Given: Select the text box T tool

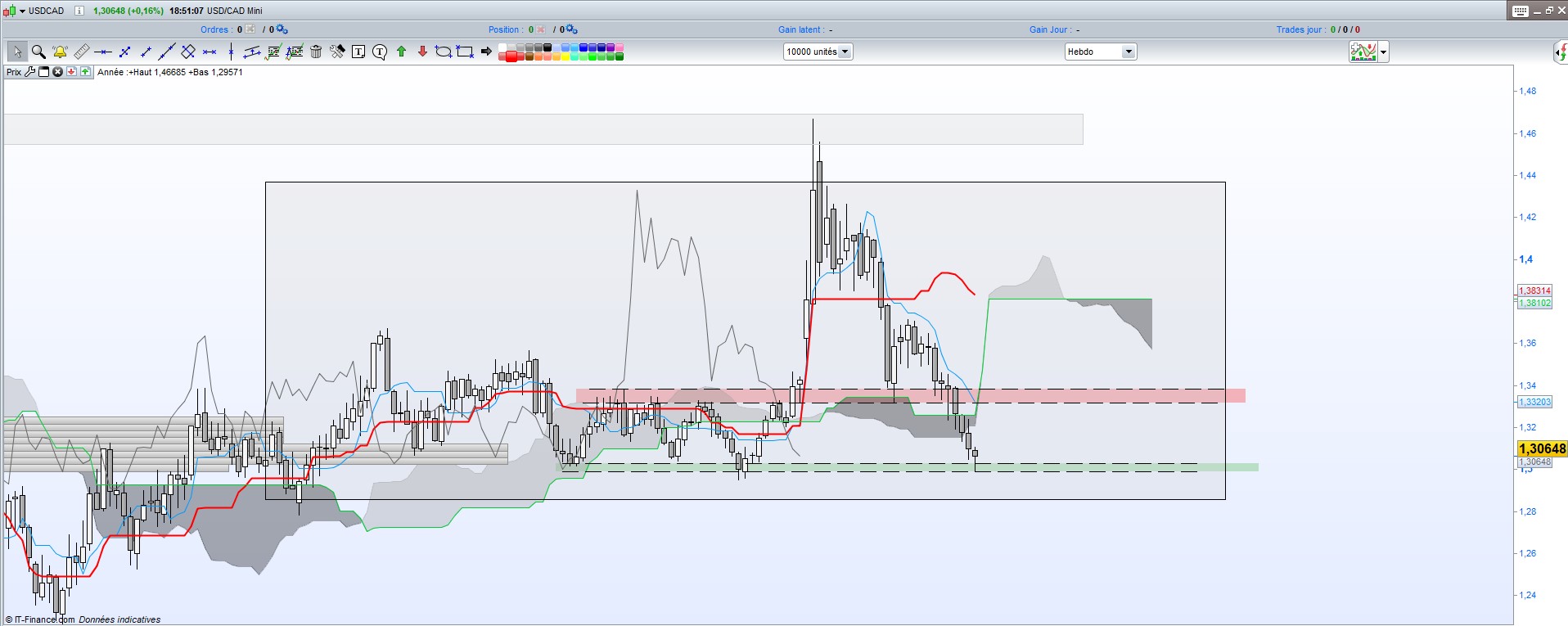Looking at the screenshot, I should coord(358,52).
